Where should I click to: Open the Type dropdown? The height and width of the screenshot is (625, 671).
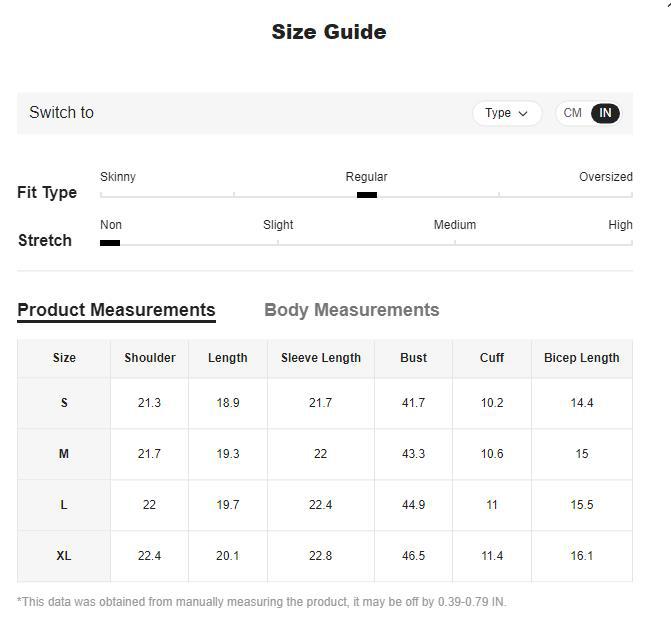[506, 113]
